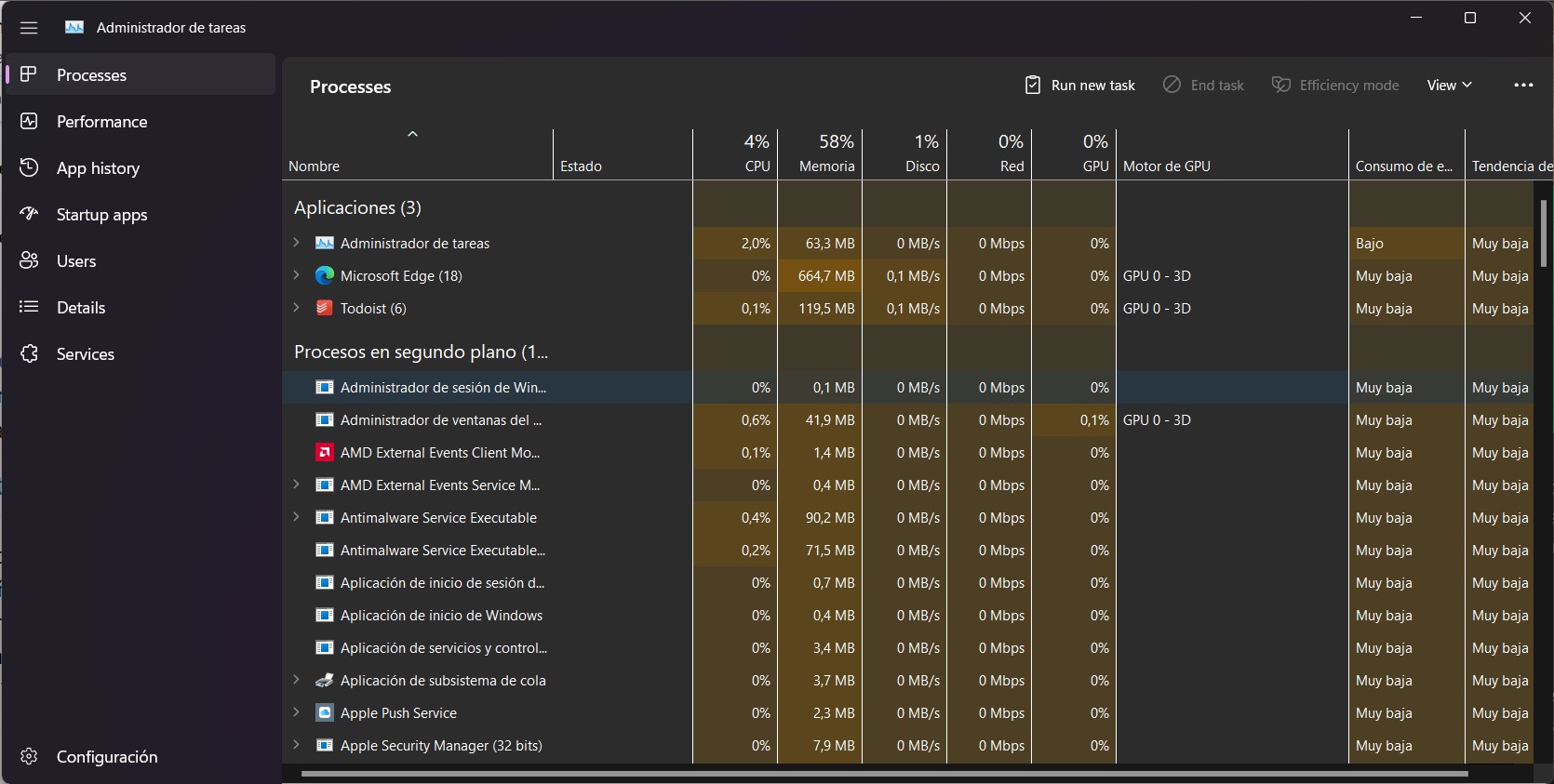Click the three-dot more options button
The height and width of the screenshot is (784, 1554).
[1523, 86]
